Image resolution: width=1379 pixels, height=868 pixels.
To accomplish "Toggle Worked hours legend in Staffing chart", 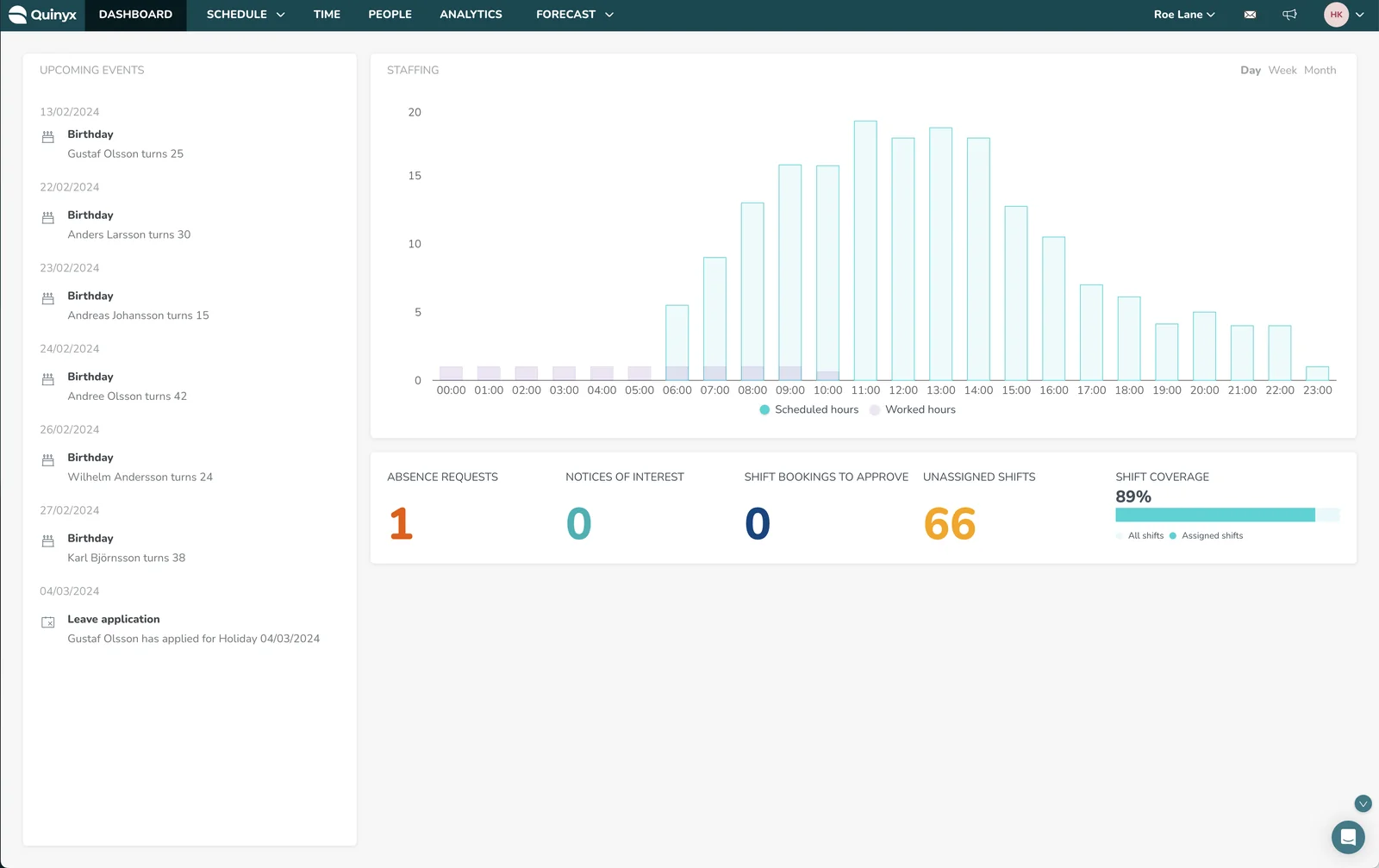I will pos(913,409).
